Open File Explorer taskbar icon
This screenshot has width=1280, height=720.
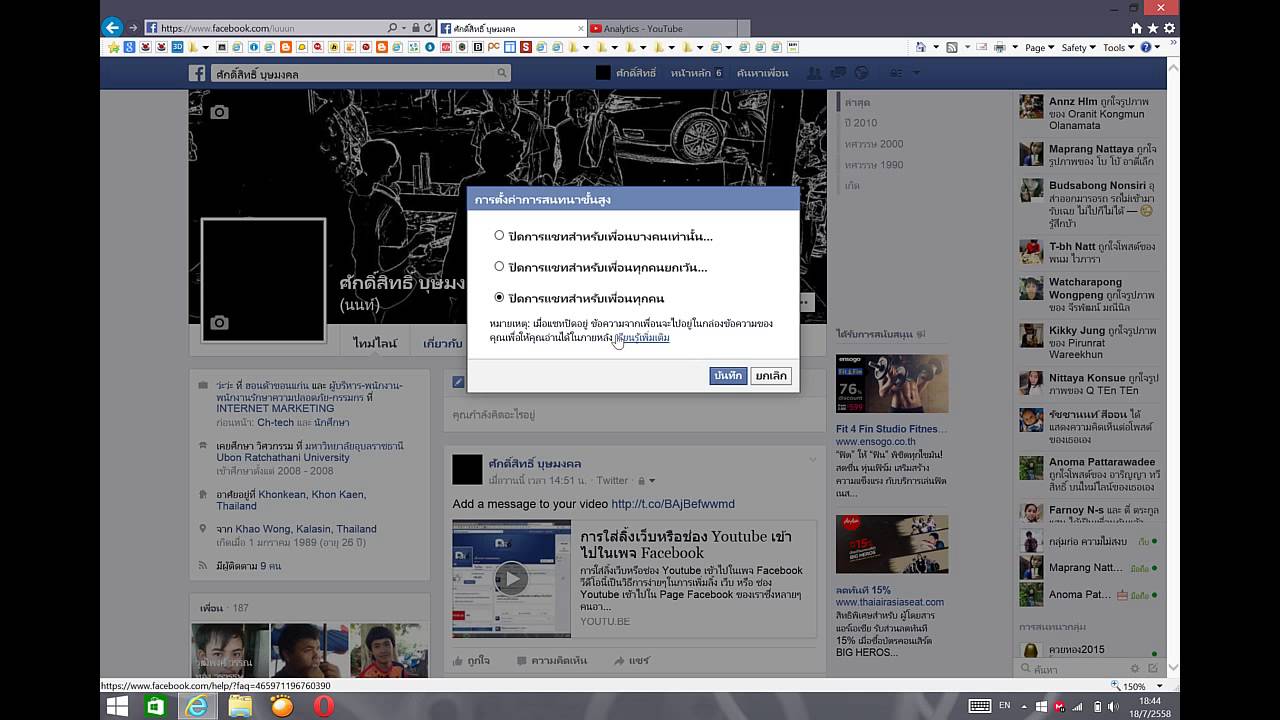(240, 707)
